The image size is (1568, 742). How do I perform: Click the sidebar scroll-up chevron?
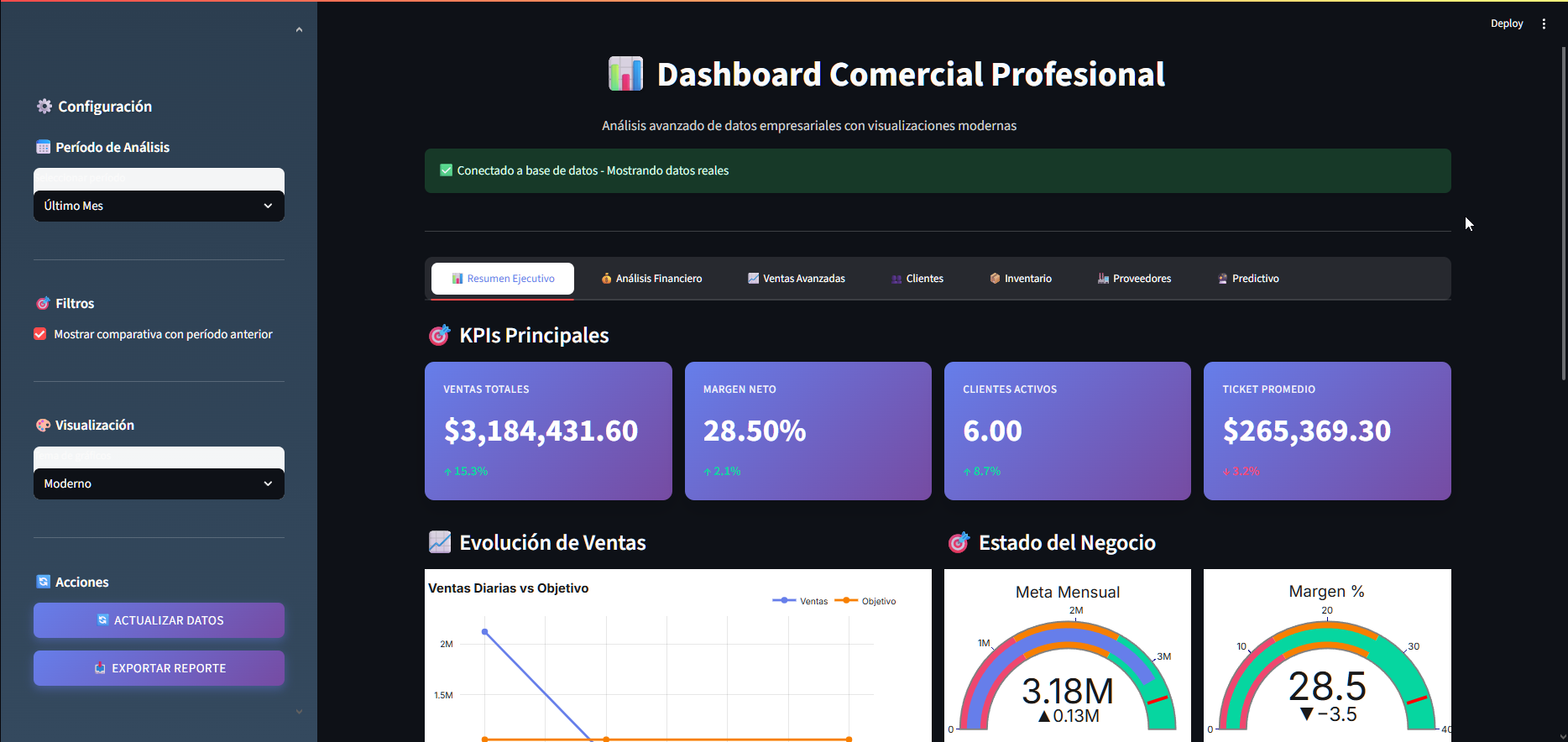click(x=299, y=30)
